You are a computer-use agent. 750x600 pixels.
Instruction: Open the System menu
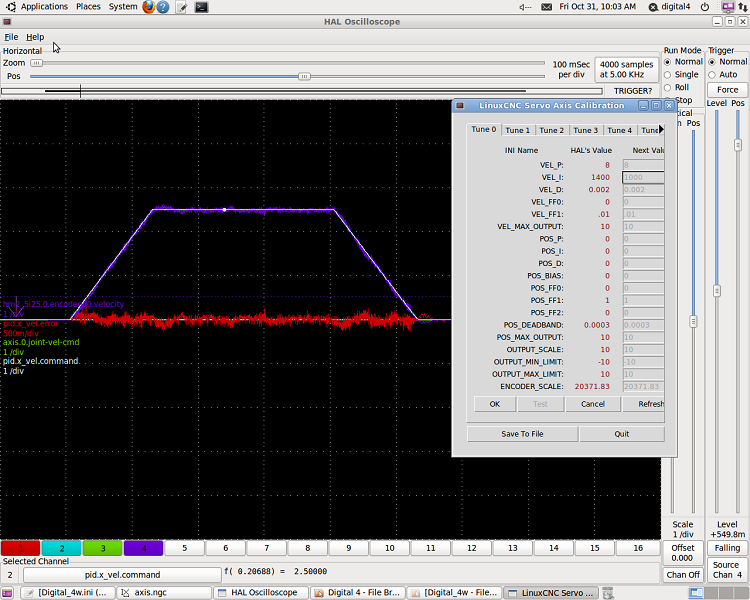[x=122, y=7]
